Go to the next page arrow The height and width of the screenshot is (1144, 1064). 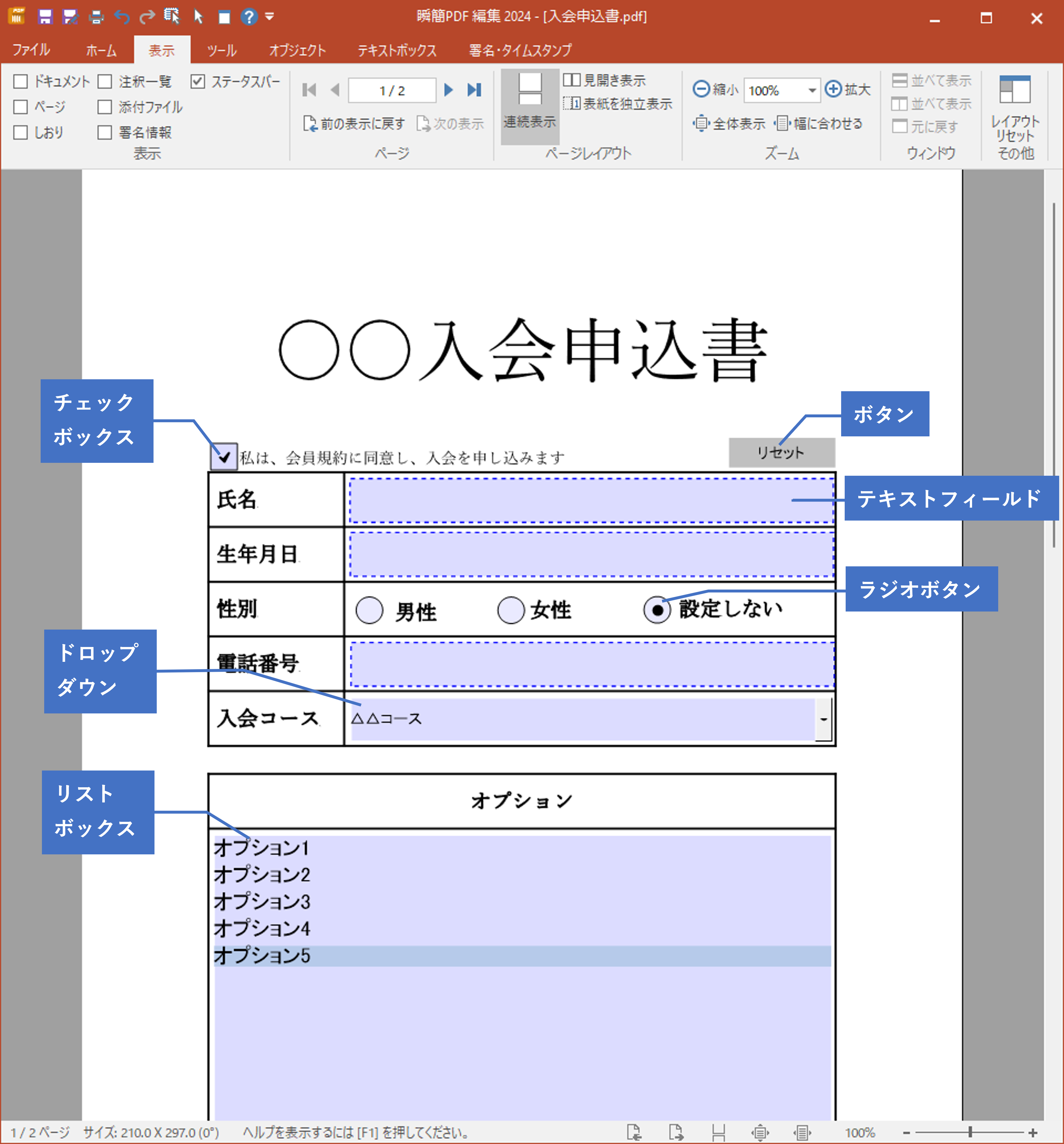[449, 90]
